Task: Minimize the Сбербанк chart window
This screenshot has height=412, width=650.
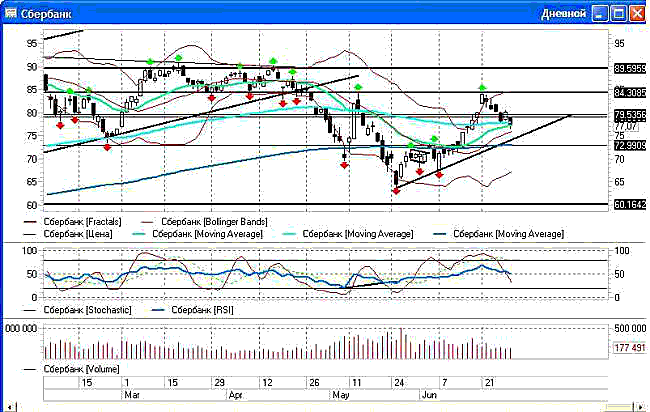Action: 599,14
